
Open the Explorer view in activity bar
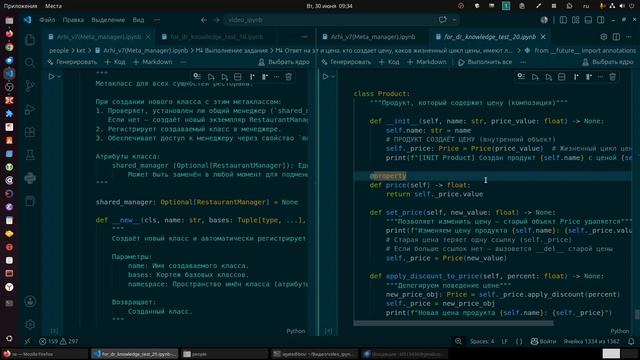coord(30,40)
